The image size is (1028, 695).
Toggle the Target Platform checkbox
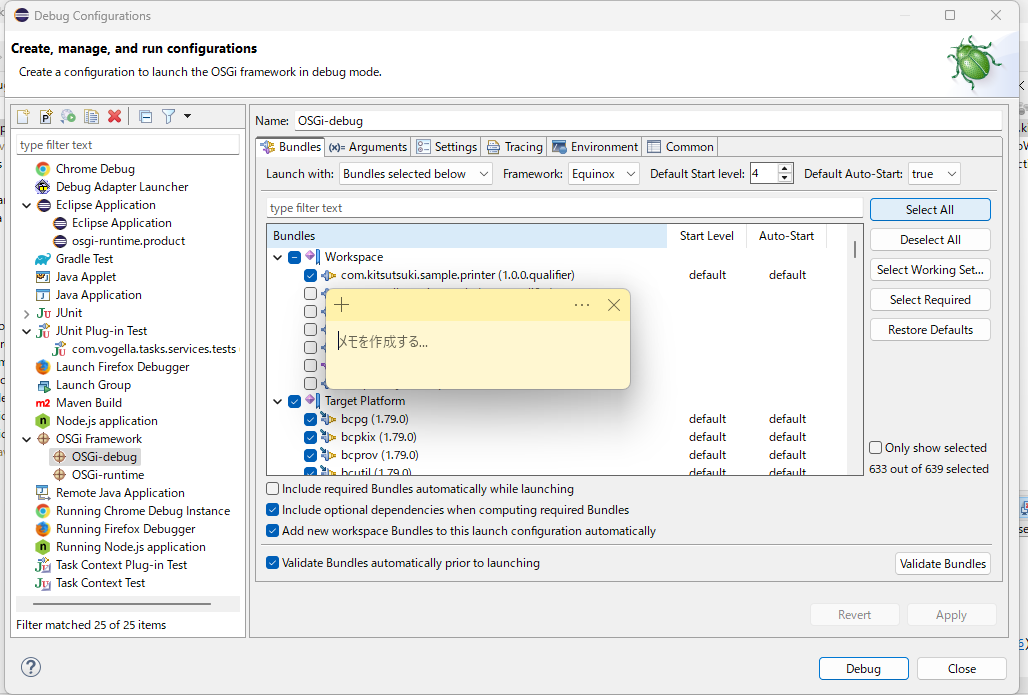pos(294,401)
